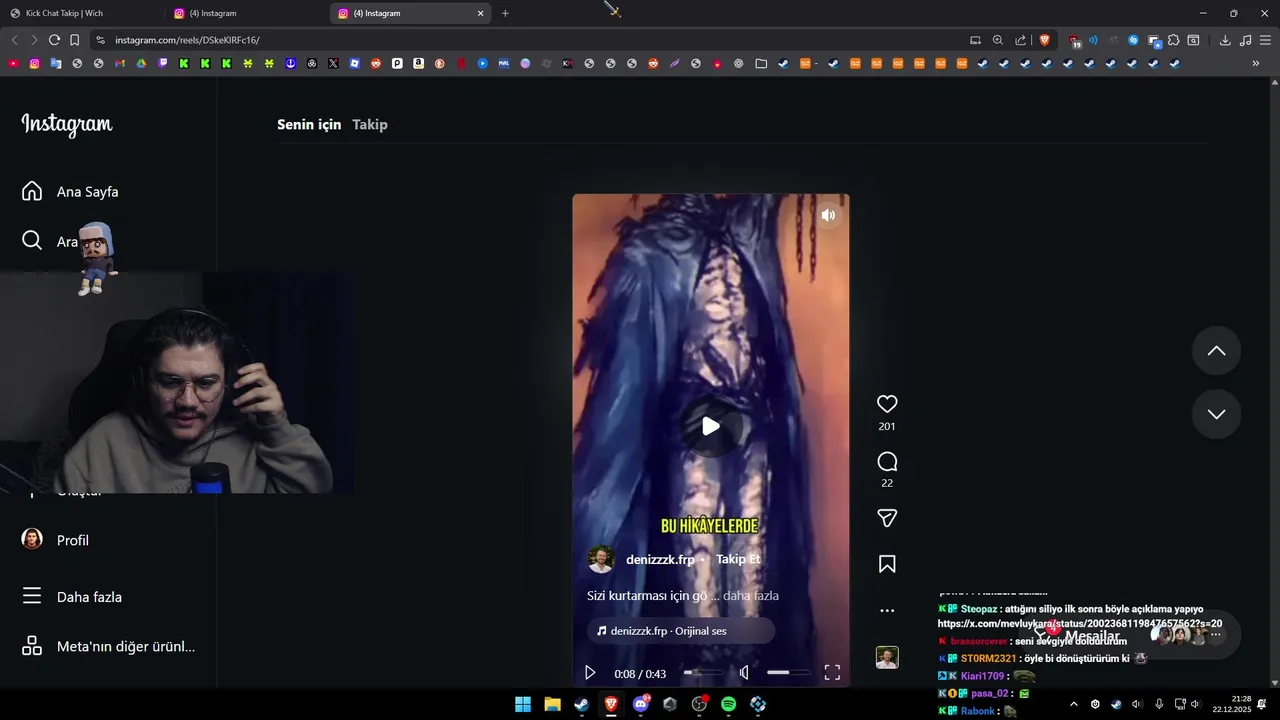Image resolution: width=1280 pixels, height=720 pixels.
Task: Open the YouTube bookmark
Action: (13, 63)
